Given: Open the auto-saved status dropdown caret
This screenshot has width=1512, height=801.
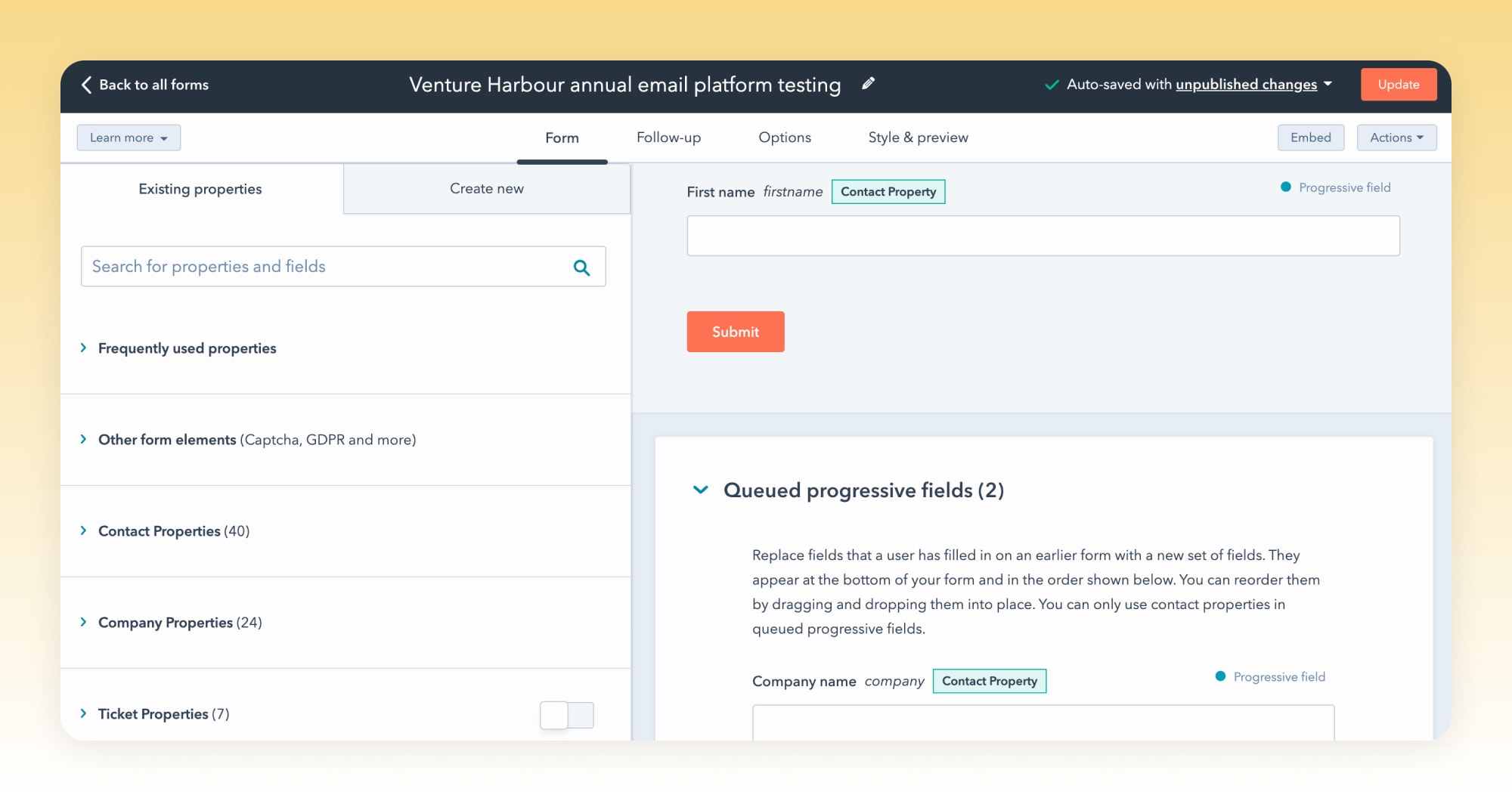Looking at the screenshot, I should click(x=1328, y=84).
